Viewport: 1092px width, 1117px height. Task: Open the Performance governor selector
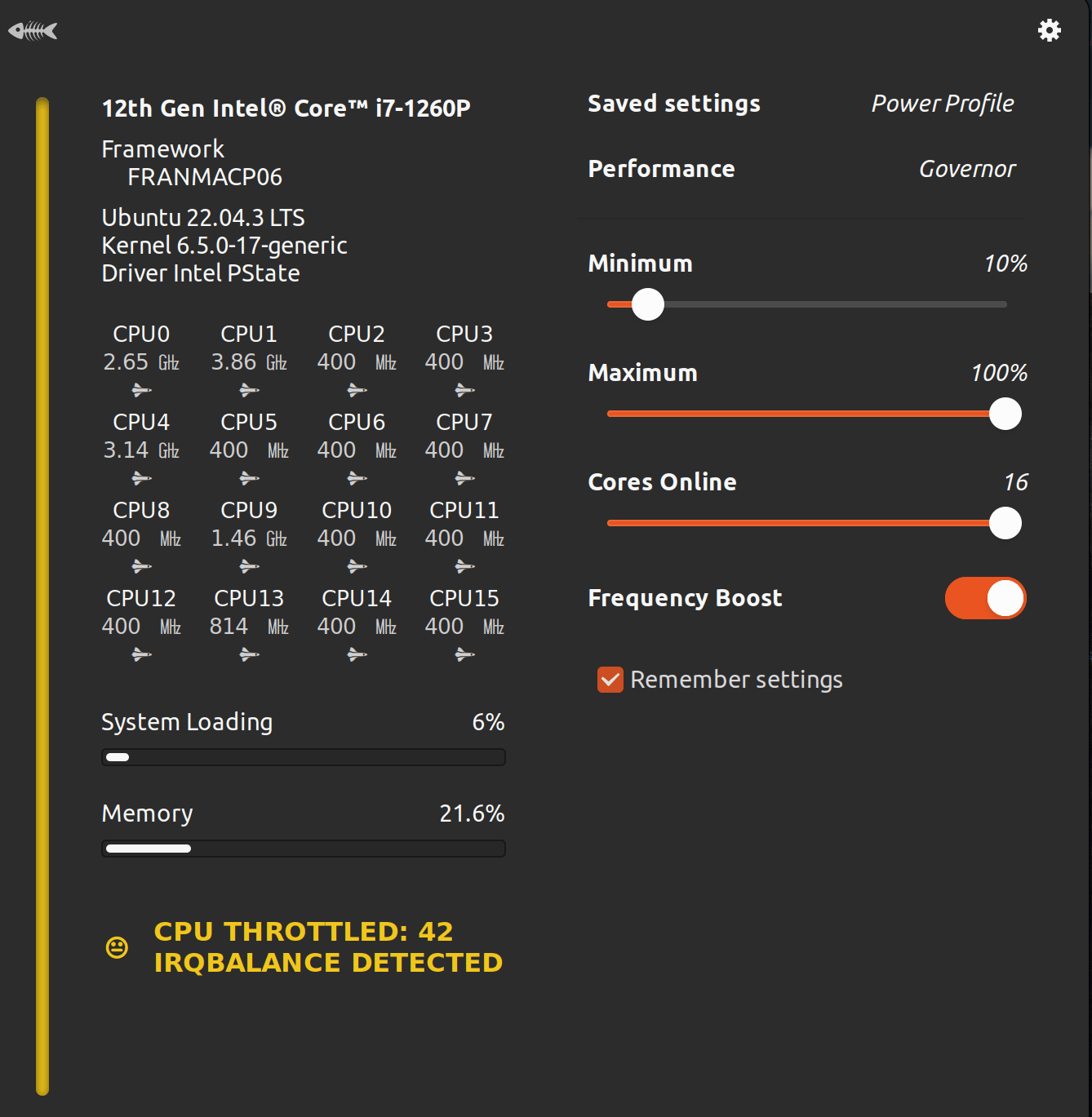(661, 169)
